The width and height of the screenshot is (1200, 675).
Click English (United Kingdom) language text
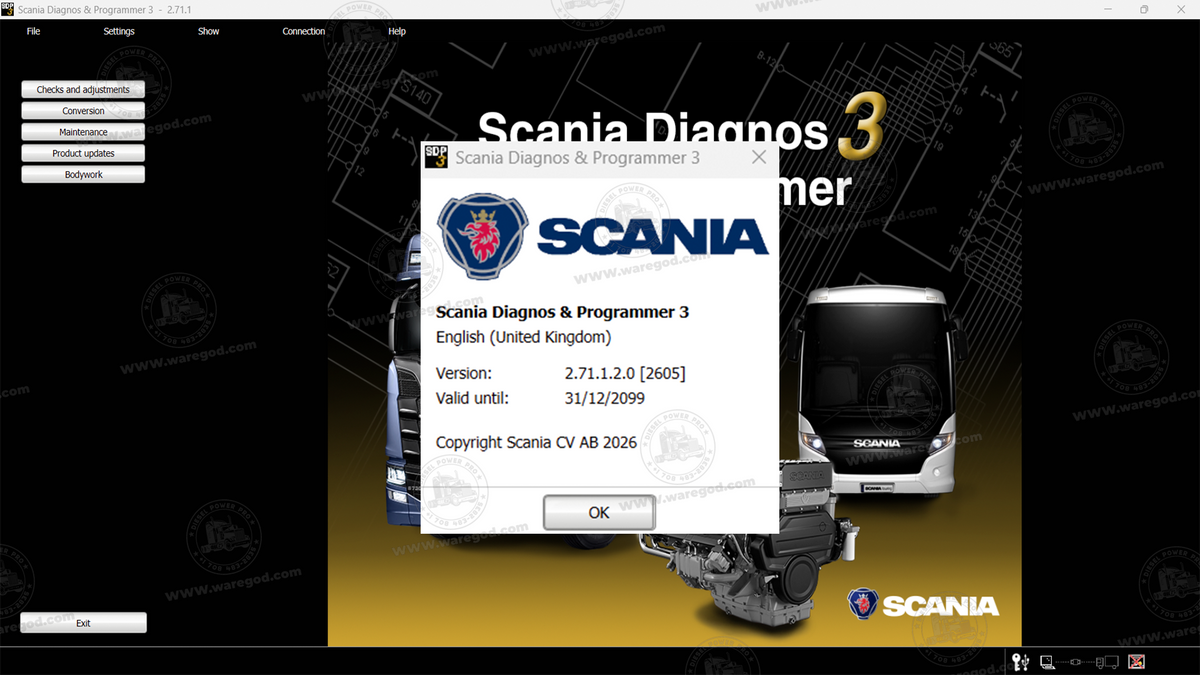click(x=523, y=337)
